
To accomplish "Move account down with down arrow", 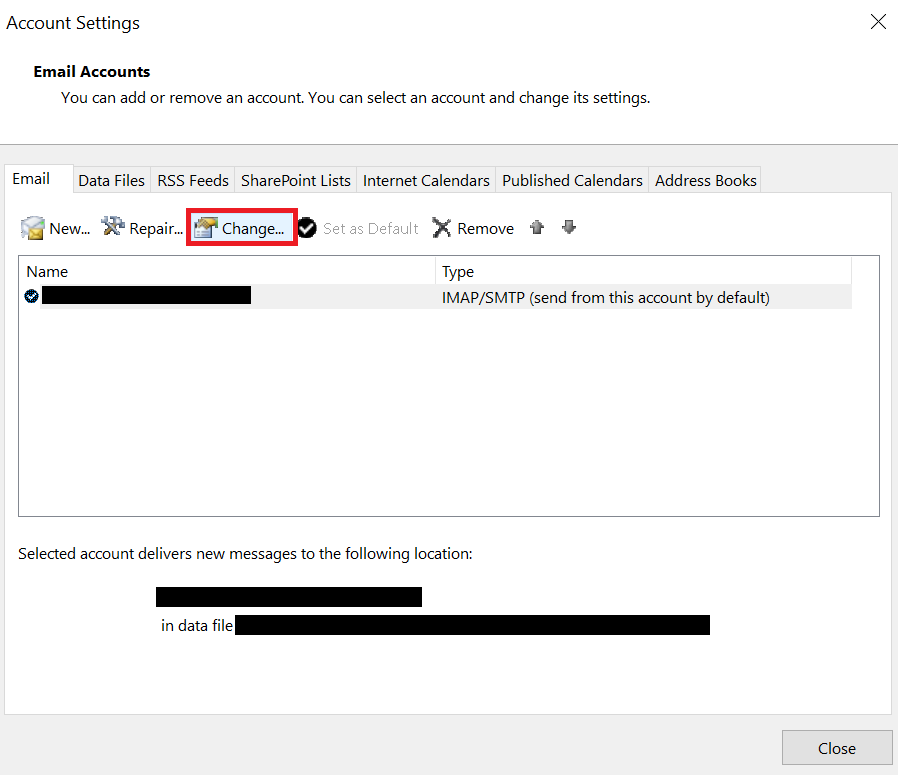I will [x=569, y=227].
